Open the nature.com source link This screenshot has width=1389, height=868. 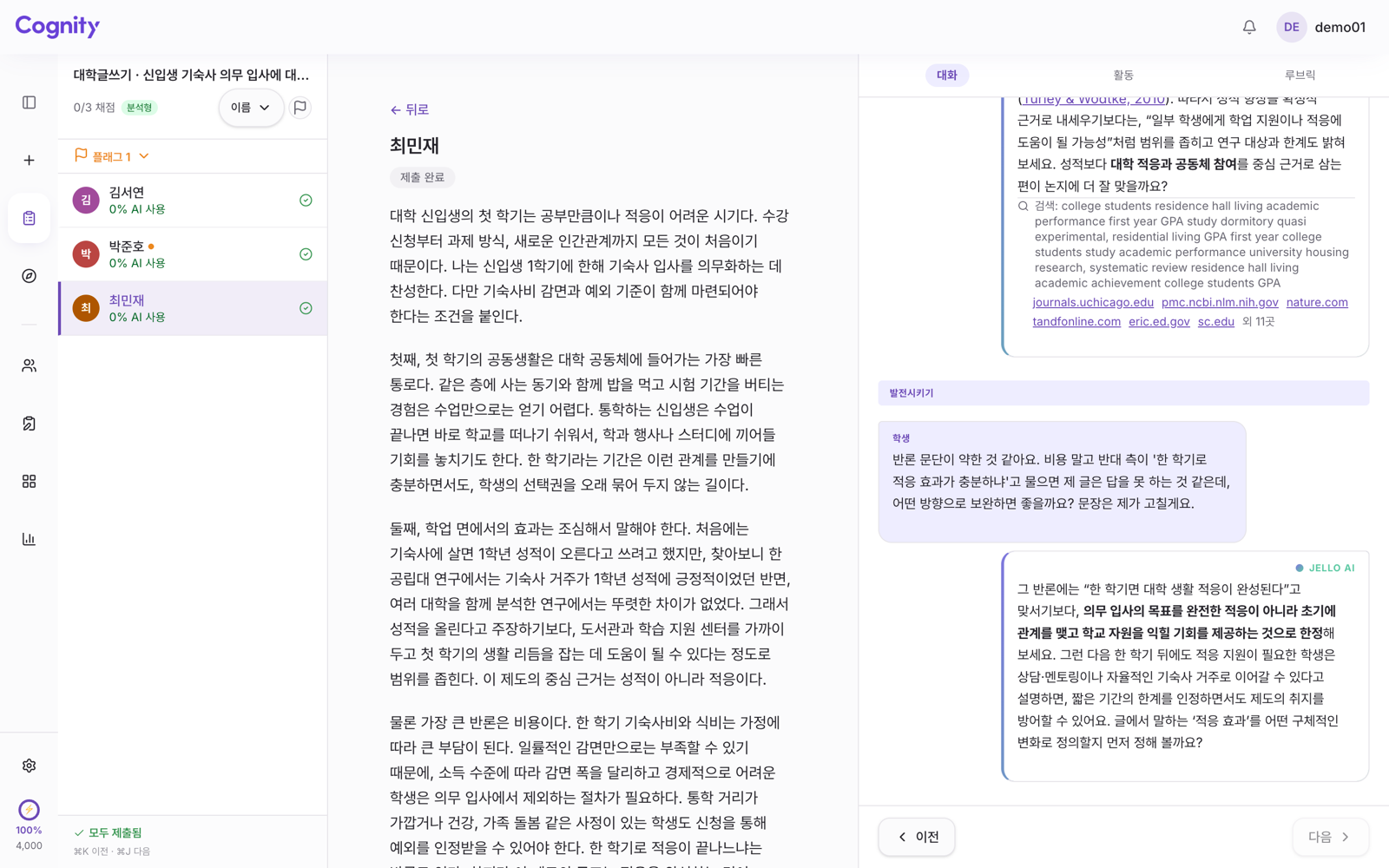pyautogui.click(x=1317, y=302)
